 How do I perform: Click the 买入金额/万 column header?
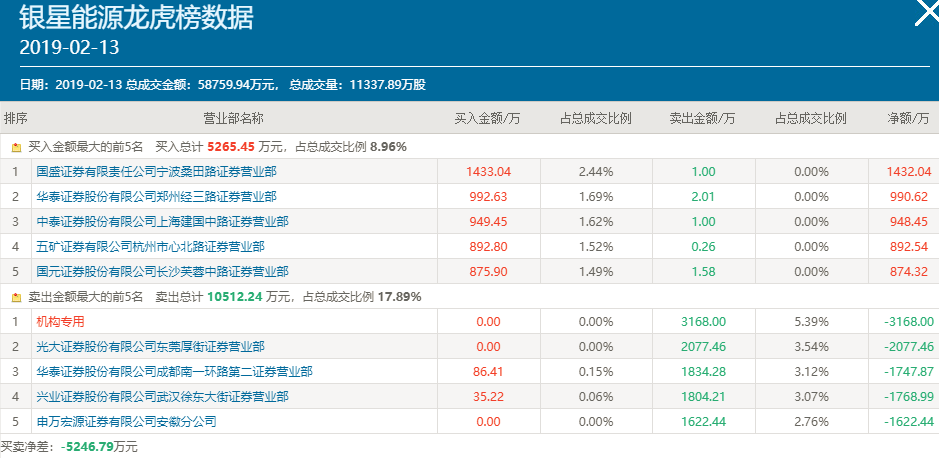(x=488, y=118)
